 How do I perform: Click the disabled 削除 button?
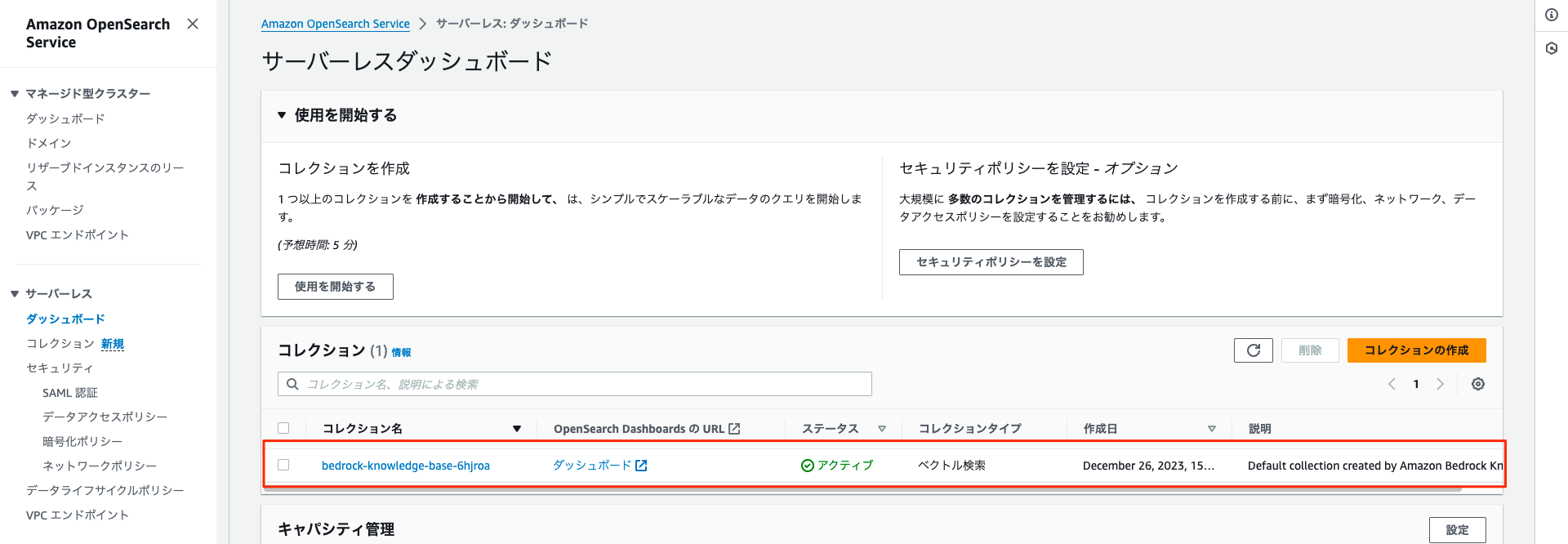[x=1310, y=350]
